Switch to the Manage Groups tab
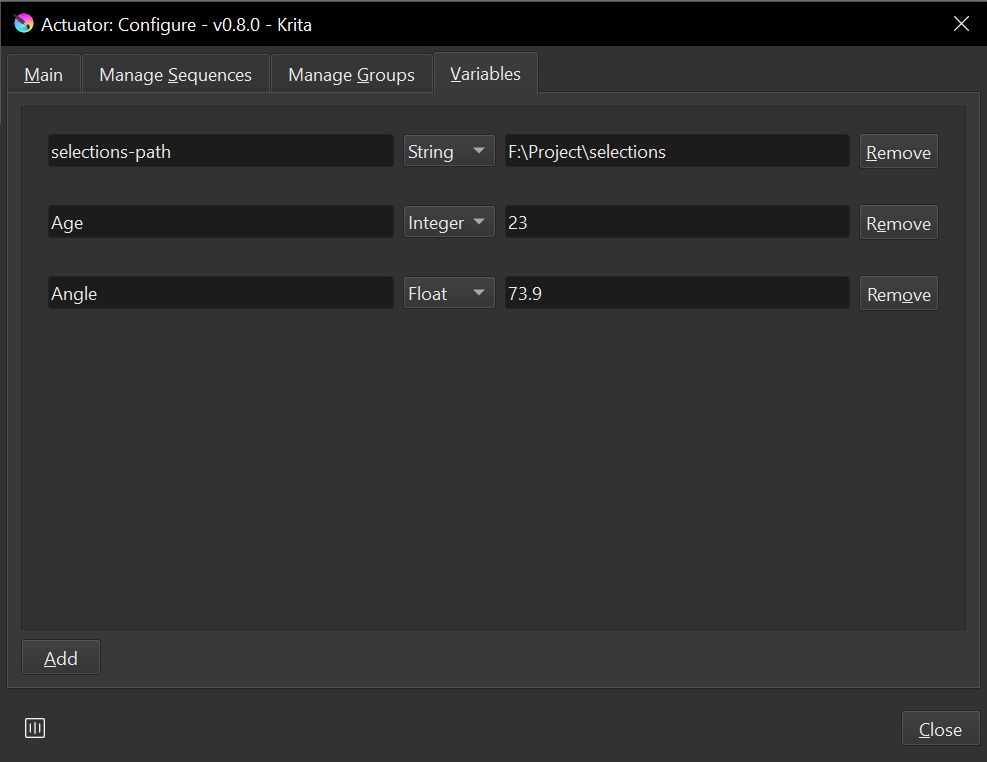This screenshot has height=762, width=987. 351,75
